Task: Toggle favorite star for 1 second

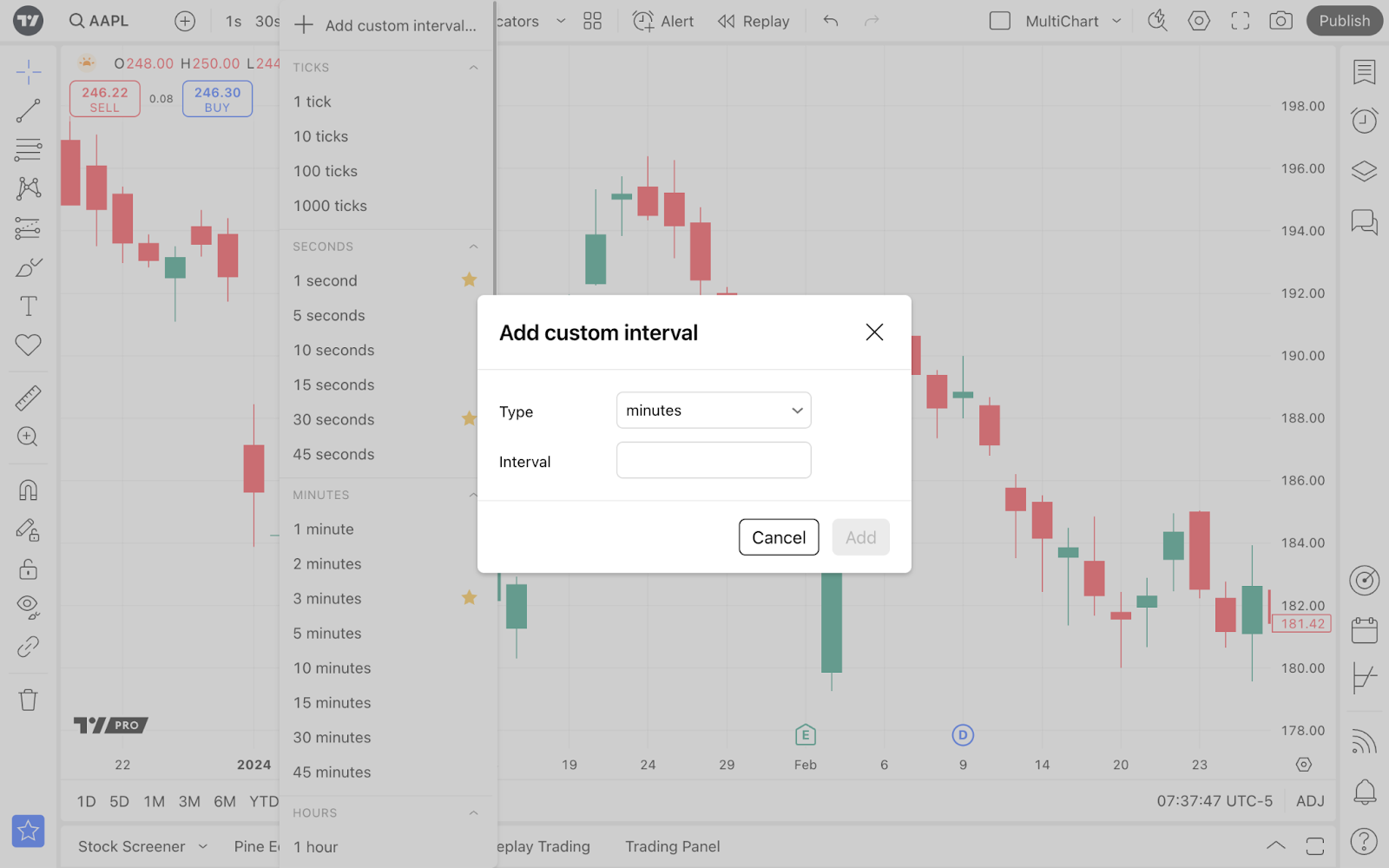Action: 469,280
